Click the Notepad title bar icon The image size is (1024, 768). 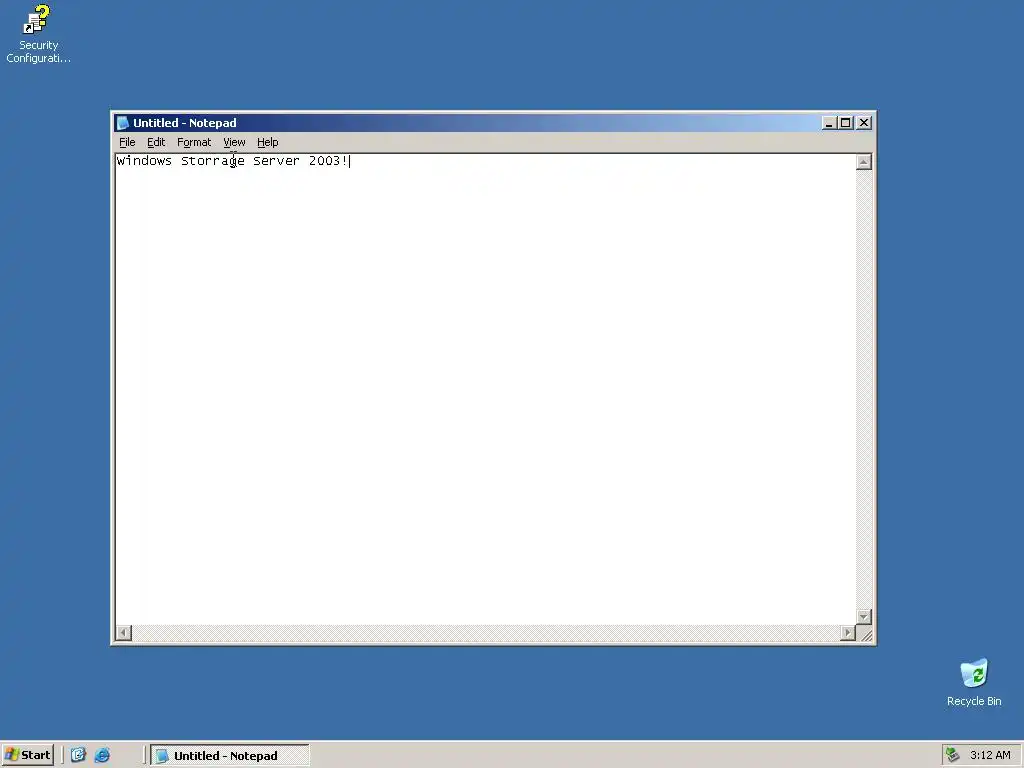(122, 123)
